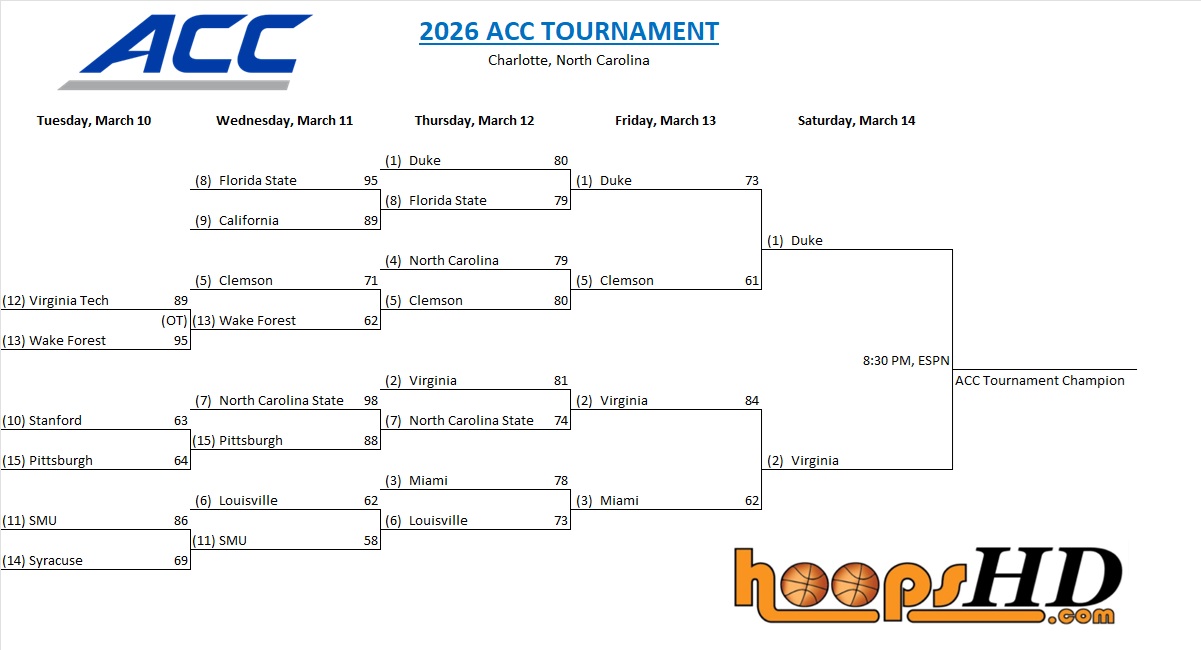The width and height of the screenshot is (1201, 650).
Task: Click the Friday, March 13 header
Action: 665,121
